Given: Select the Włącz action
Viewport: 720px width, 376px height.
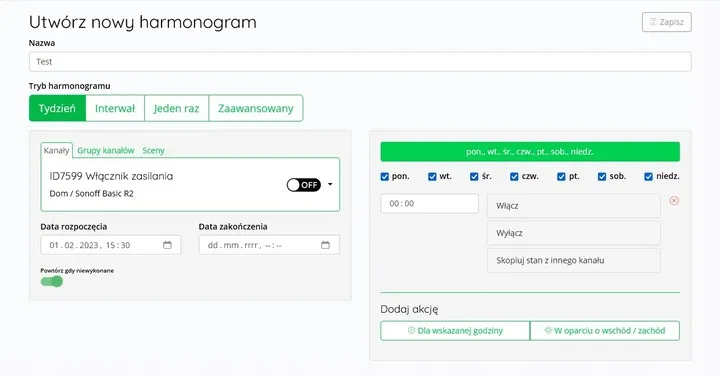Looking at the screenshot, I should pyautogui.click(x=574, y=206).
